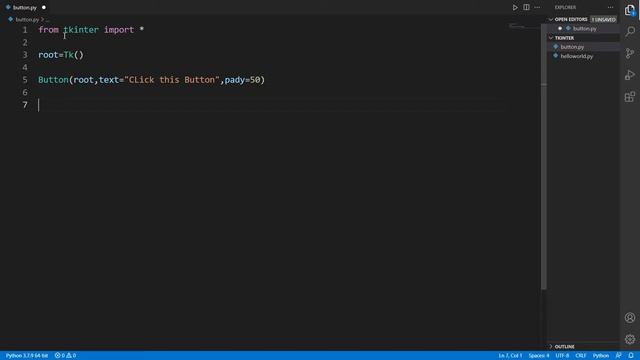Screen dimensions: 640x360
Task: Click the "CLick this Button" string
Action: [172, 80]
